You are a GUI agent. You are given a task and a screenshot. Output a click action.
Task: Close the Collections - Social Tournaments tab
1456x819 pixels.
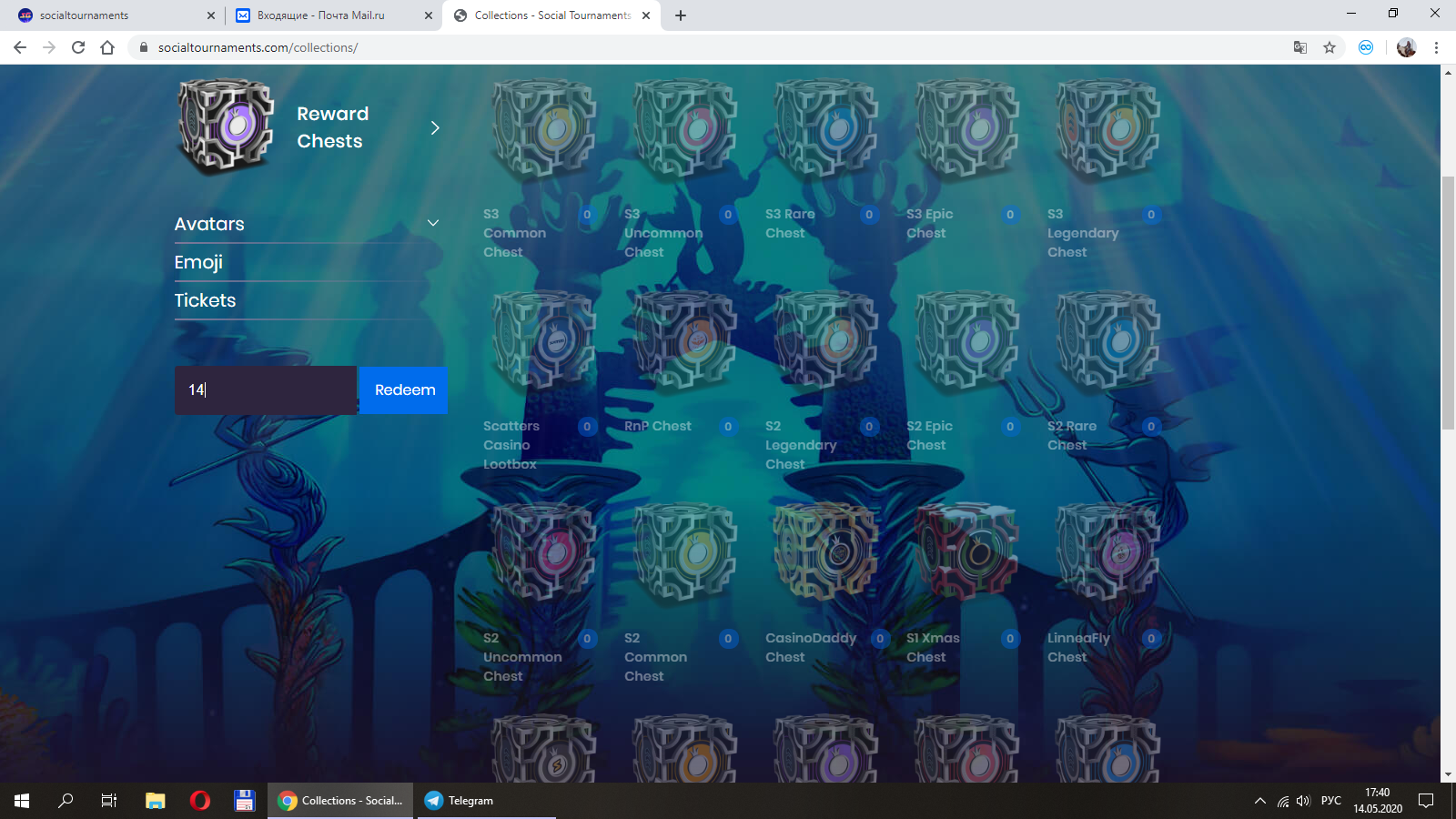pos(646,15)
